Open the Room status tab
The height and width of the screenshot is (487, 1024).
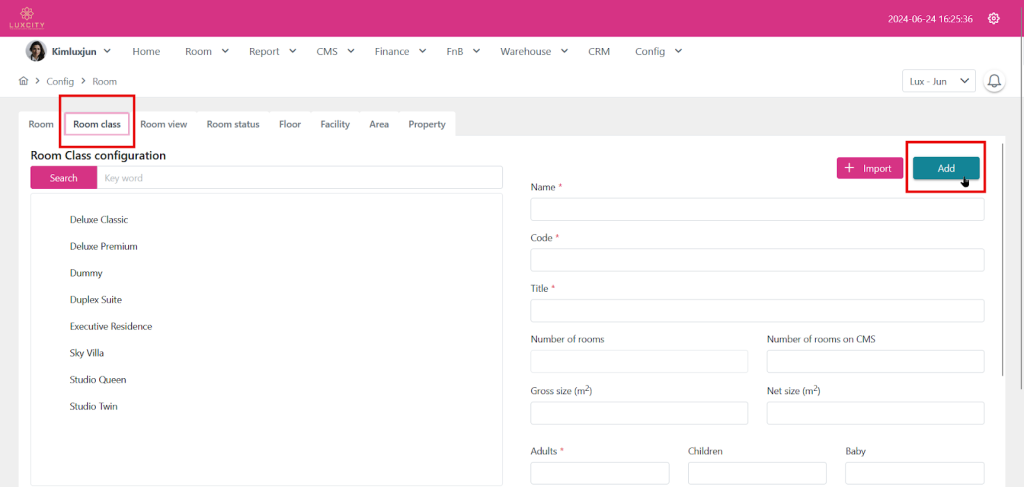point(233,124)
